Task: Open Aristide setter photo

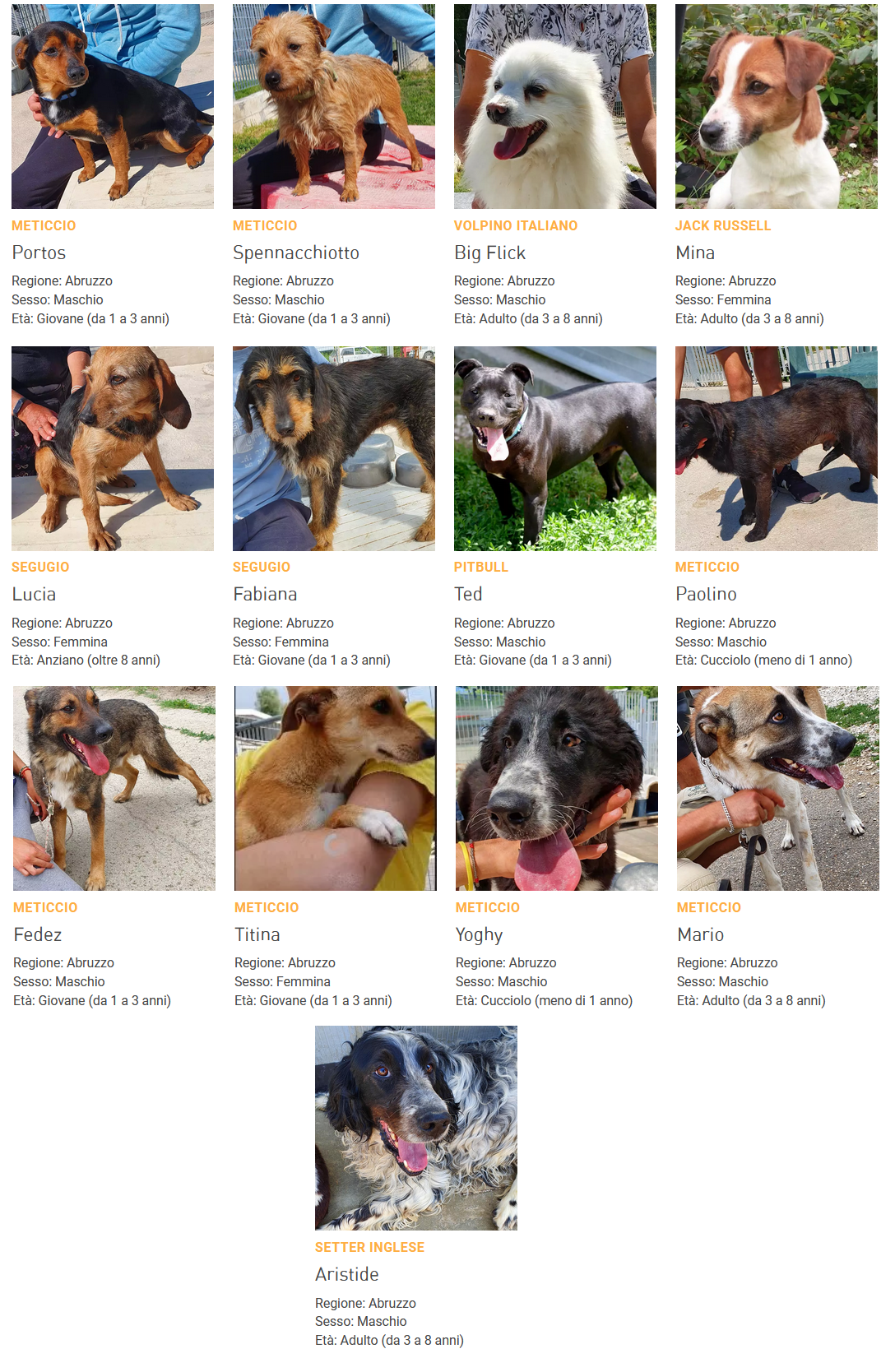Action: pyautogui.click(x=416, y=1128)
